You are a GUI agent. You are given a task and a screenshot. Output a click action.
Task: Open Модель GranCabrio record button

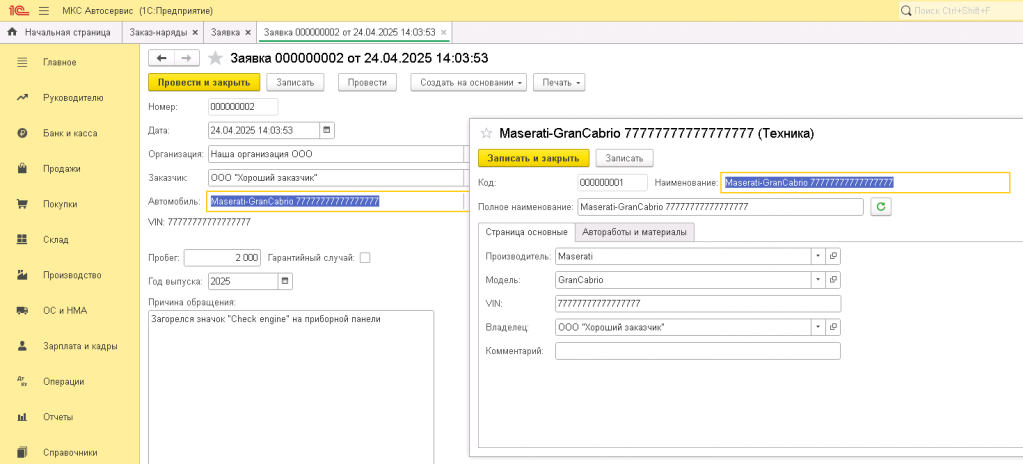[833, 280]
